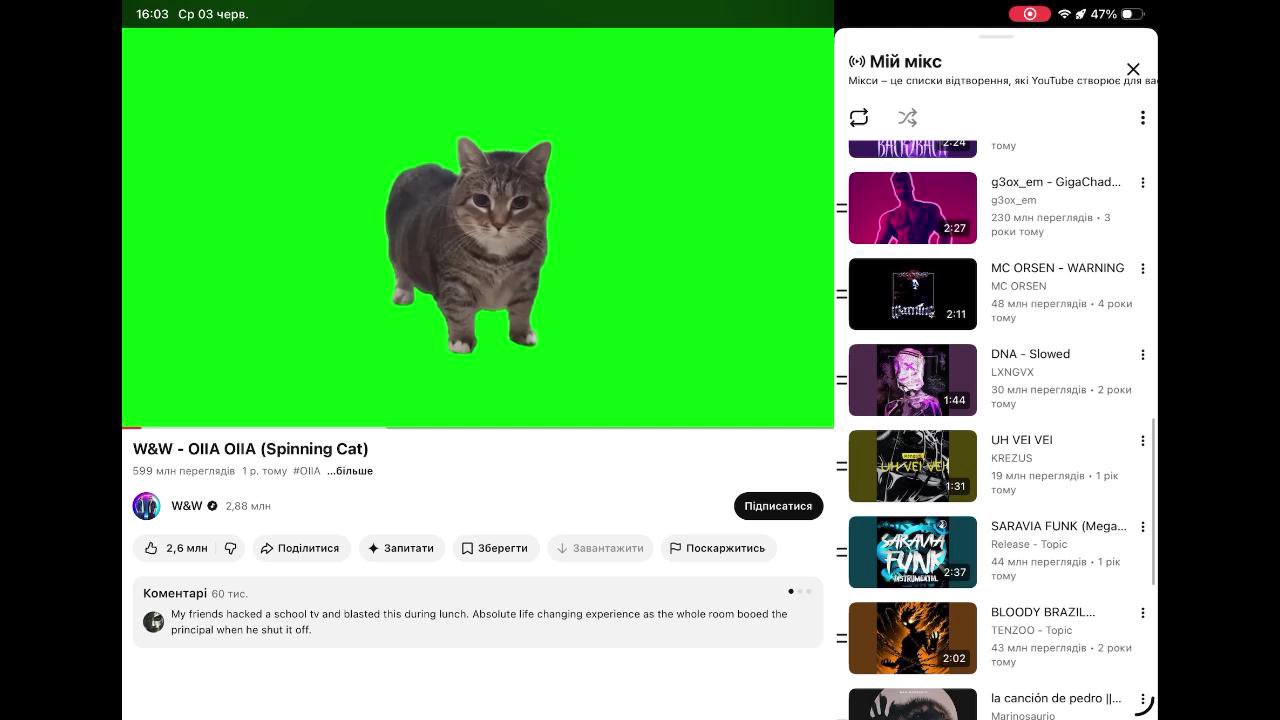Select the UH VEI VEI title

pos(1021,440)
